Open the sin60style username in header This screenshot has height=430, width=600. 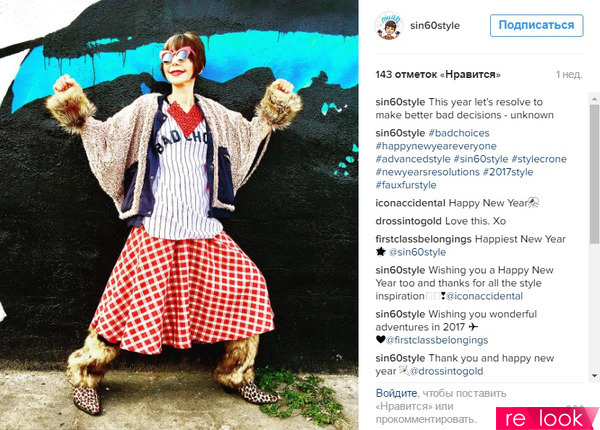[435, 26]
